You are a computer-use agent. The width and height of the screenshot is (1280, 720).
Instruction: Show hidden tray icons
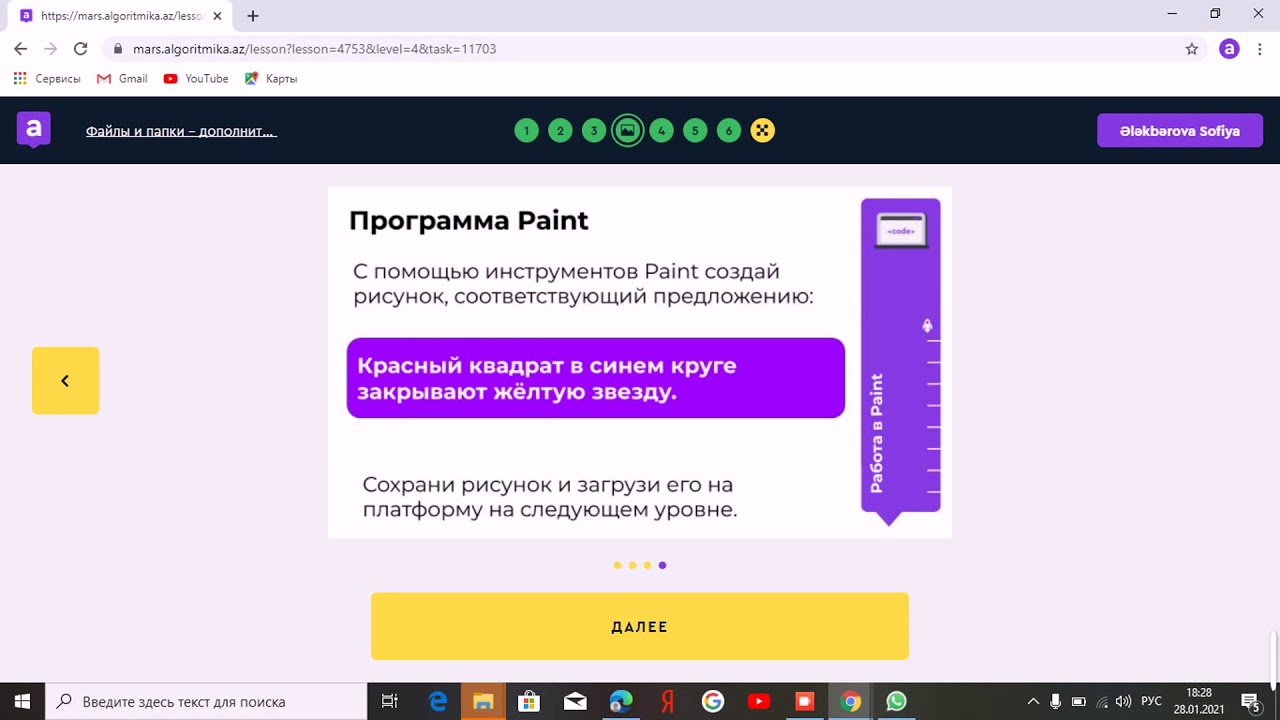point(1033,701)
